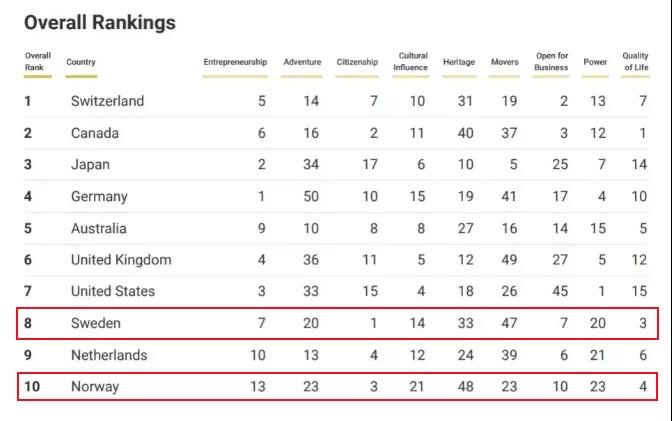Open the Switzerland country link
Image resolution: width=672 pixels, height=421 pixels.
(x=107, y=101)
